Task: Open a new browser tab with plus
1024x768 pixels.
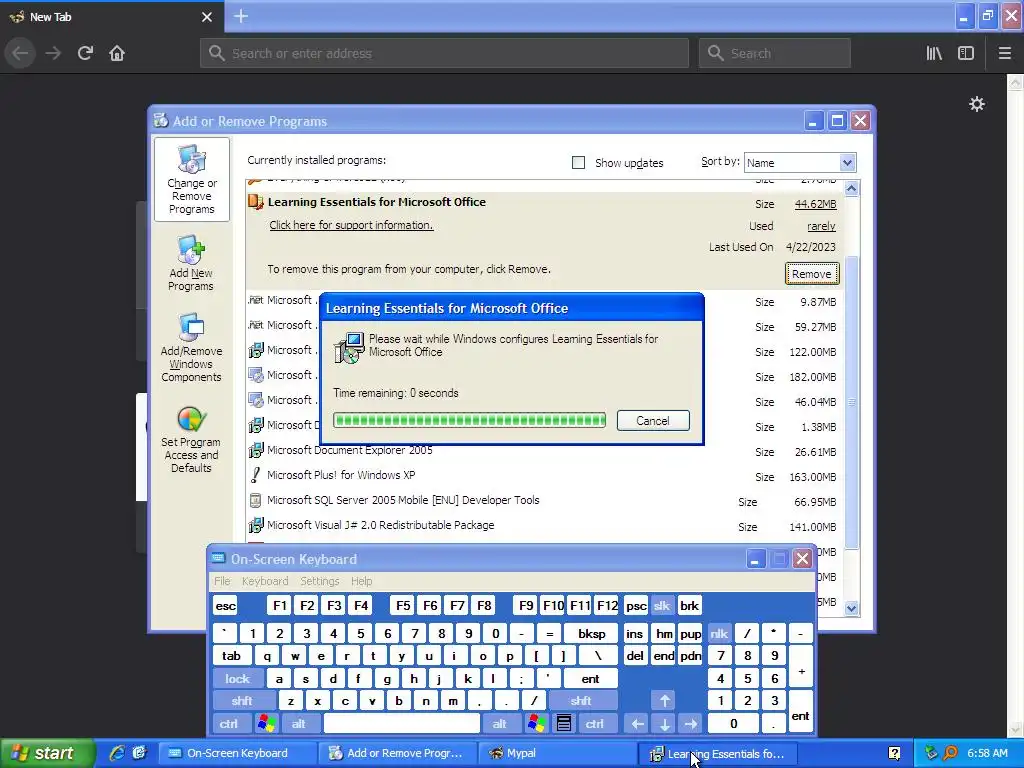Action: [240, 16]
